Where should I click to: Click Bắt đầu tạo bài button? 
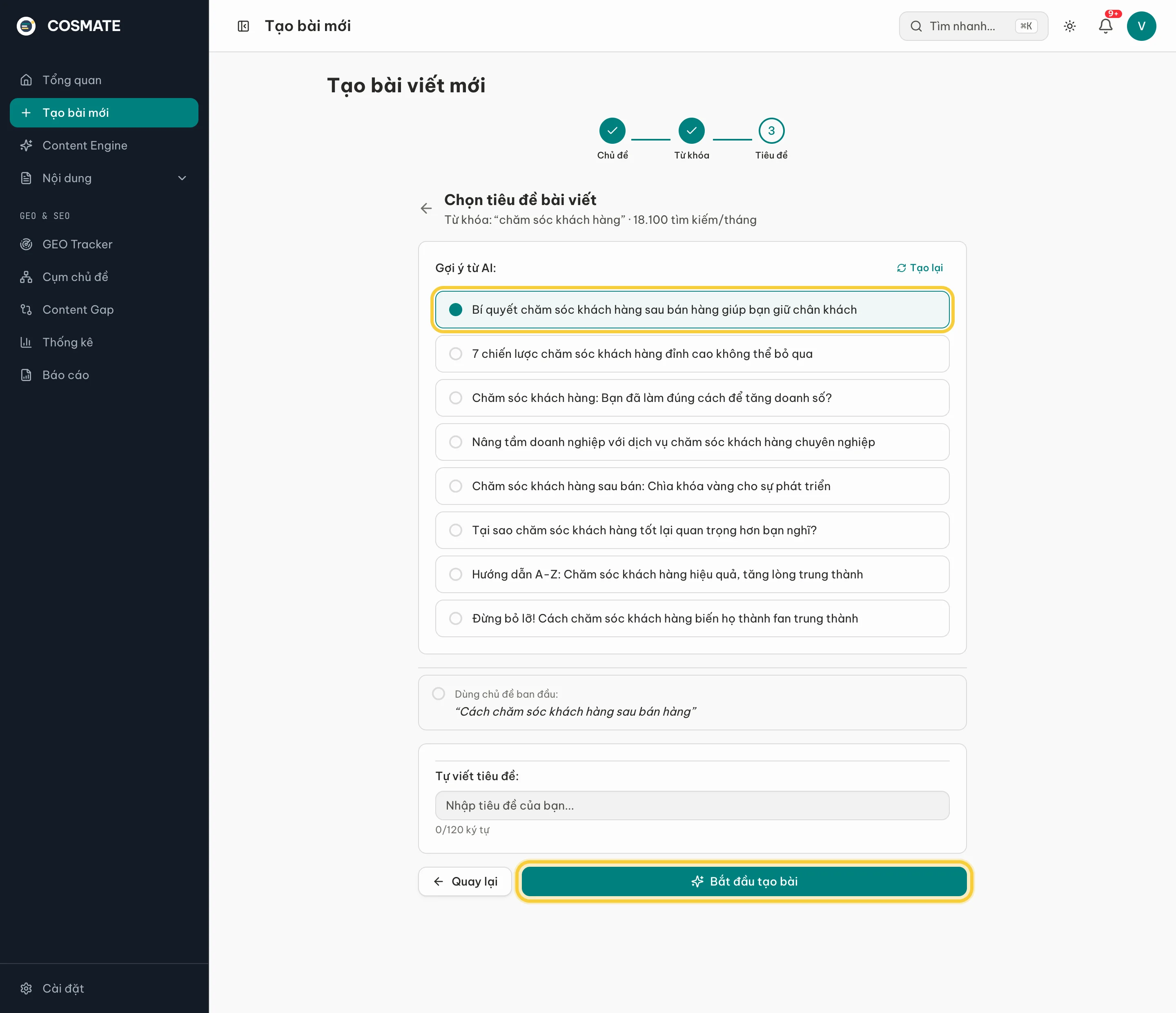[x=744, y=881]
